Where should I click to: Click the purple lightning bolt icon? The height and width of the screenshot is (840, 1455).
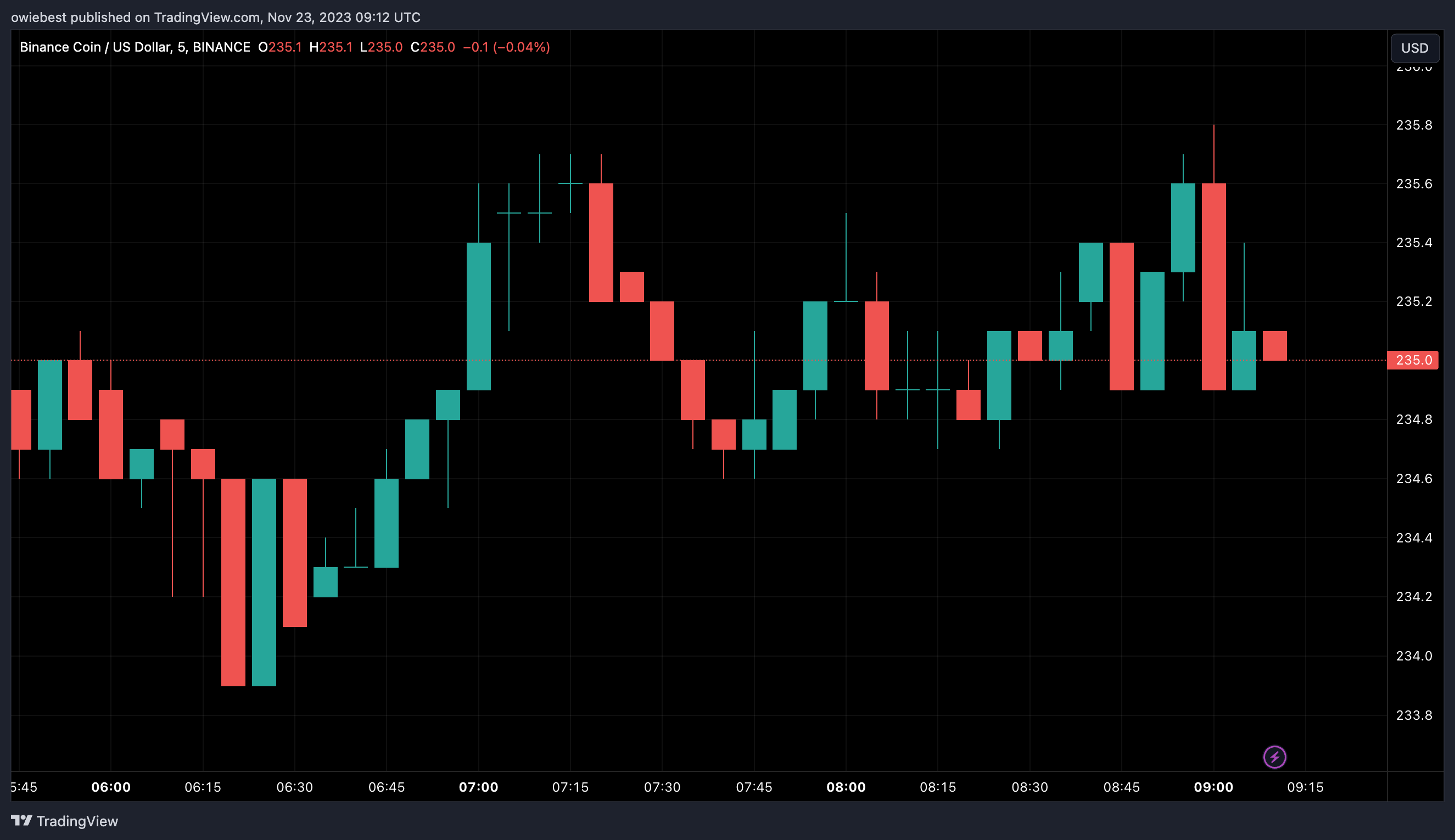coord(1274,757)
